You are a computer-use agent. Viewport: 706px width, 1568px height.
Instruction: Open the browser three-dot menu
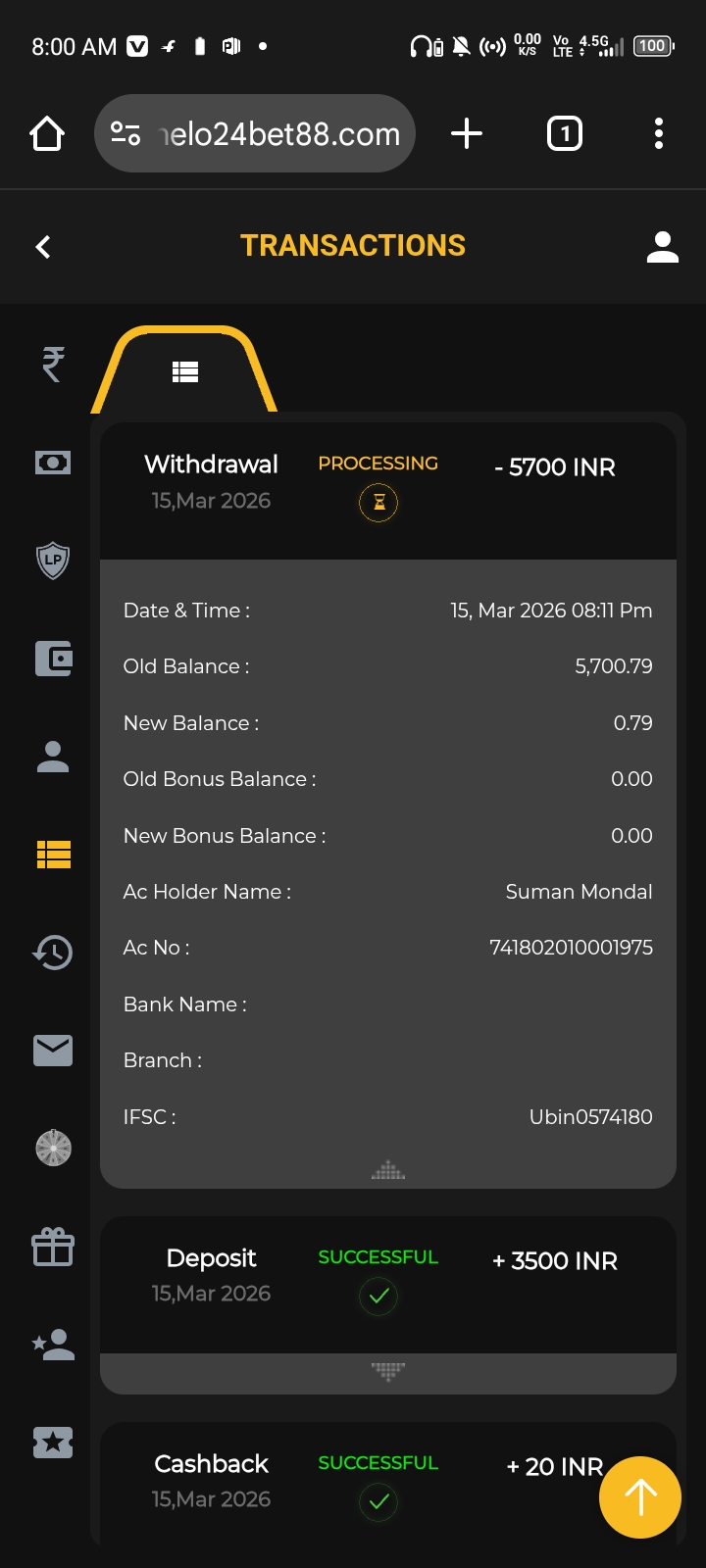(x=658, y=133)
